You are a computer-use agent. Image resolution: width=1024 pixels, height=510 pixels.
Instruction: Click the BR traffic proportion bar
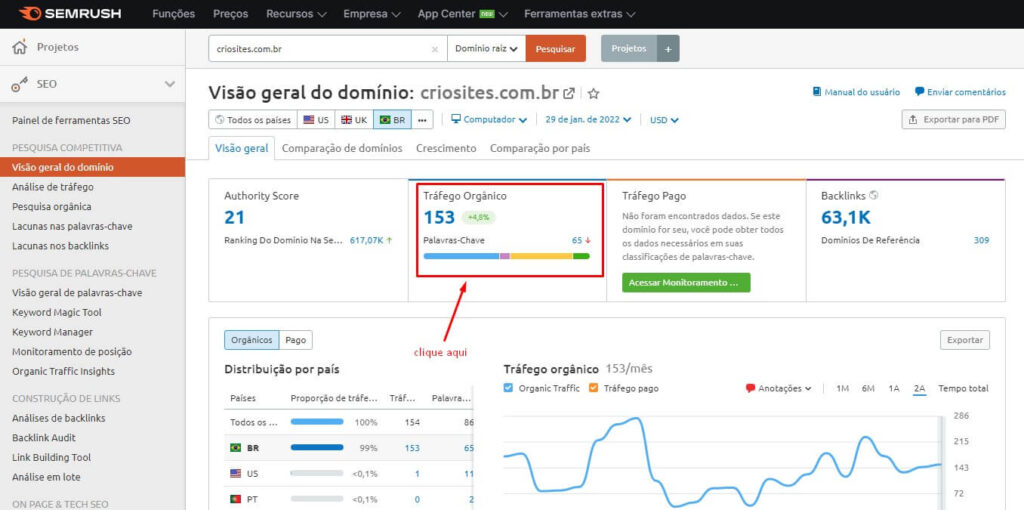point(317,448)
